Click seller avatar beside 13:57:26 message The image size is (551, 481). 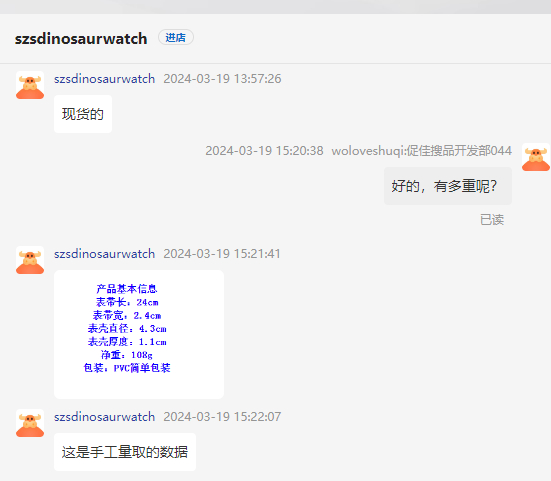click(x=30, y=85)
